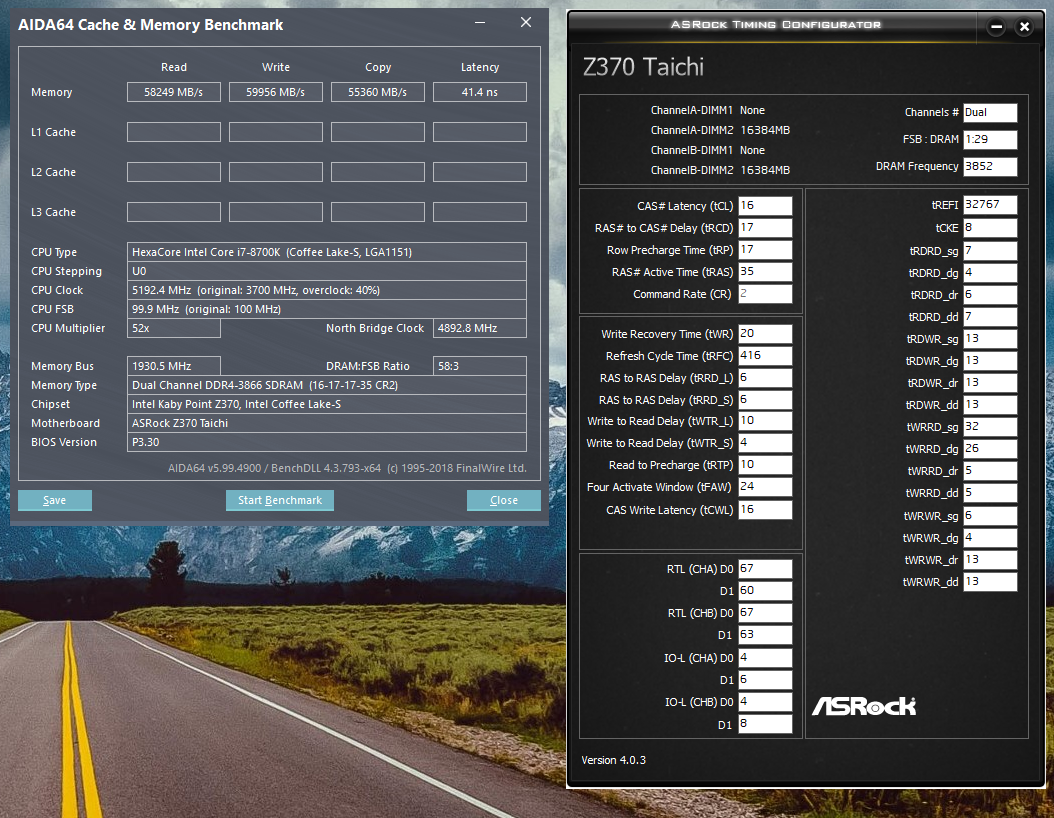The image size is (1054, 818).
Task: Click the ASRock logo
Action: click(x=864, y=706)
